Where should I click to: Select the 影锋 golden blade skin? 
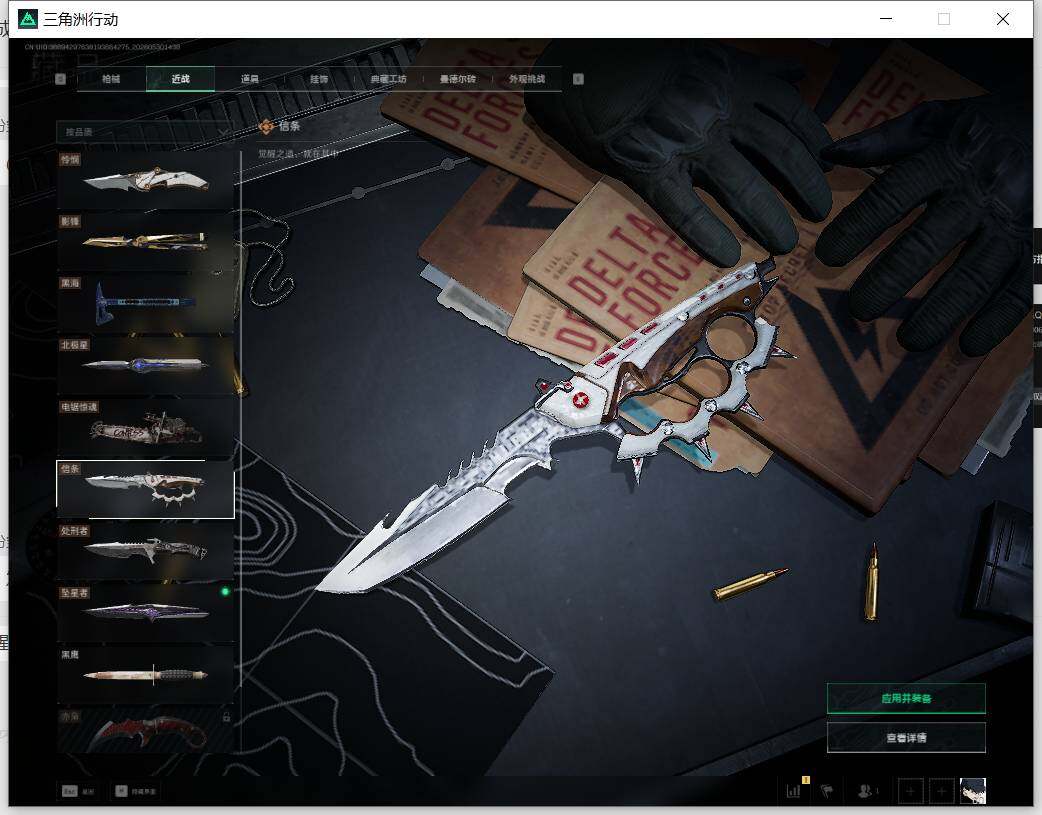146,241
